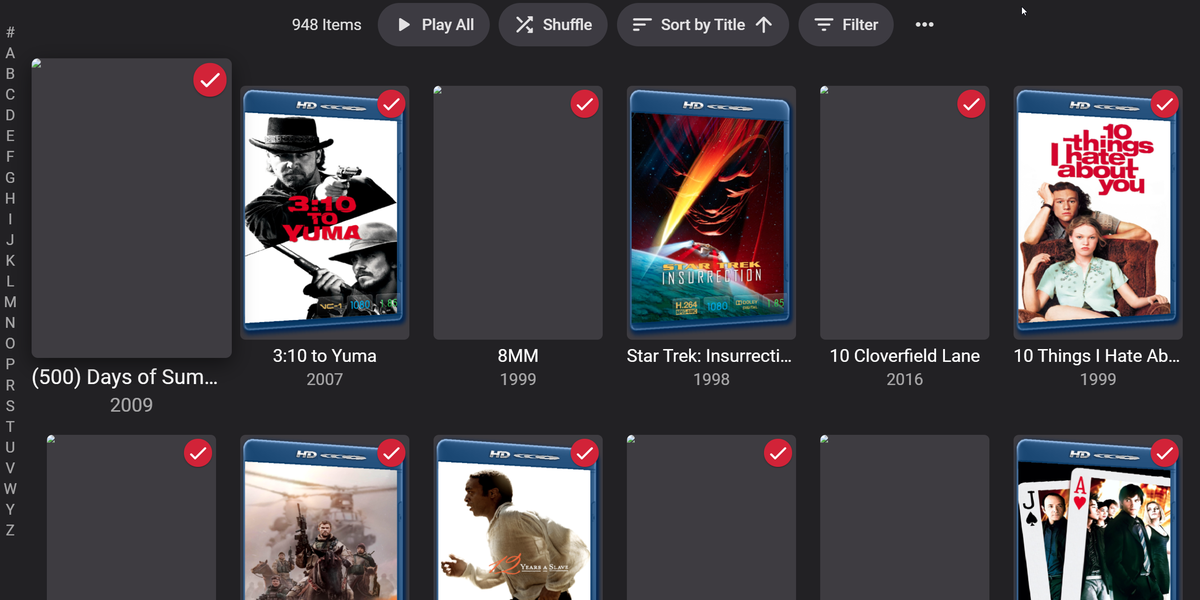Open the Sort by Title dropdown
1200x600 pixels.
pos(703,24)
